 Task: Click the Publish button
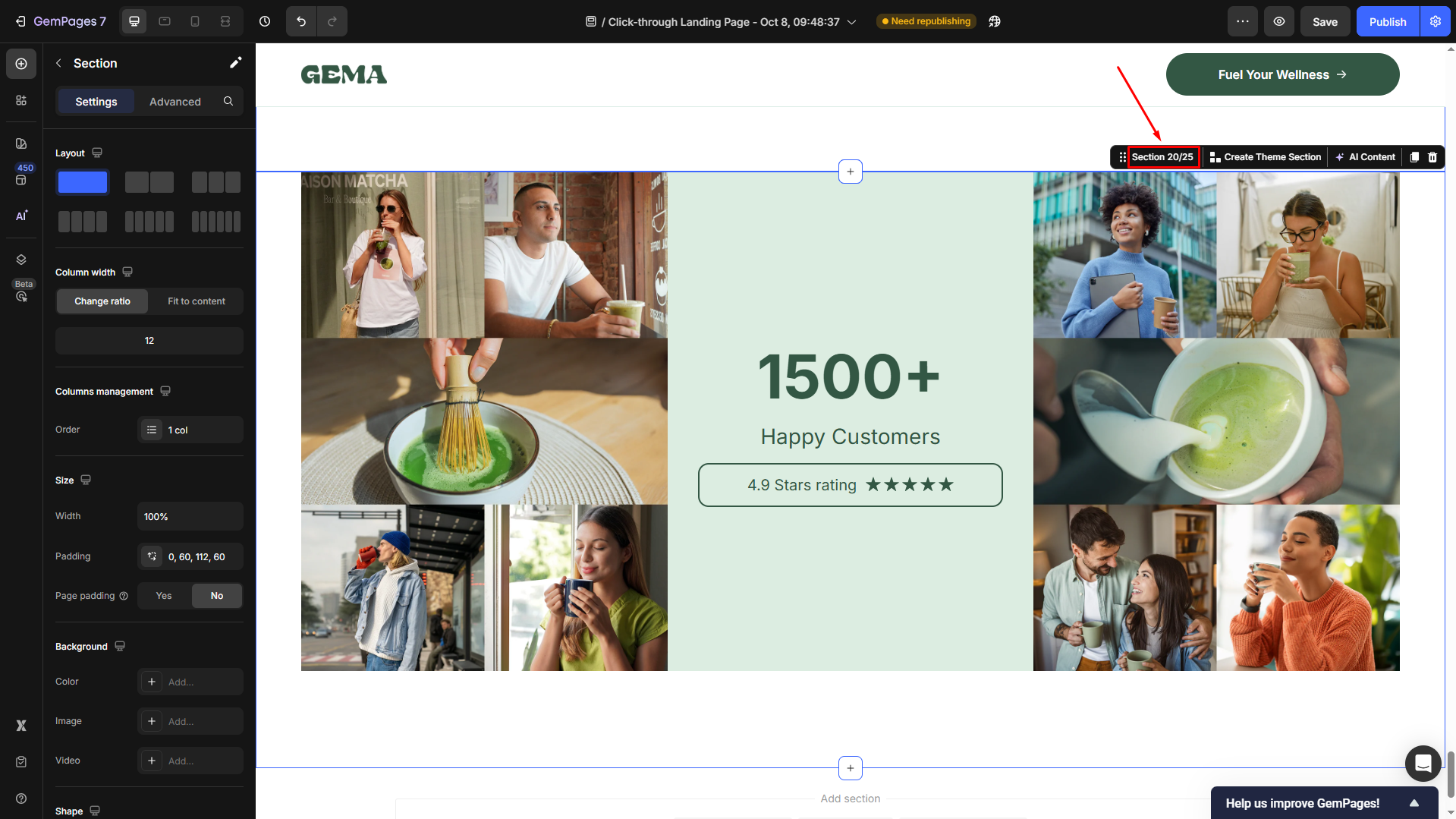(1387, 21)
